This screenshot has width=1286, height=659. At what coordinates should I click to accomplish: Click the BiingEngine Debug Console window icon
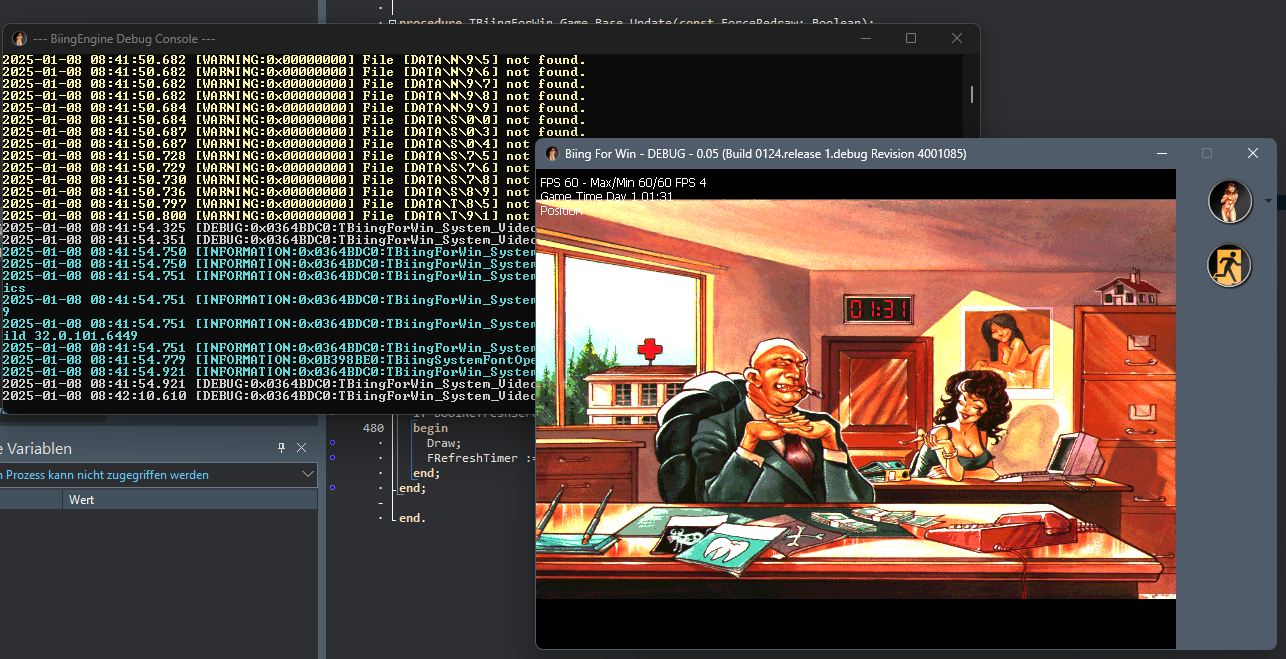tap(19, 38)
